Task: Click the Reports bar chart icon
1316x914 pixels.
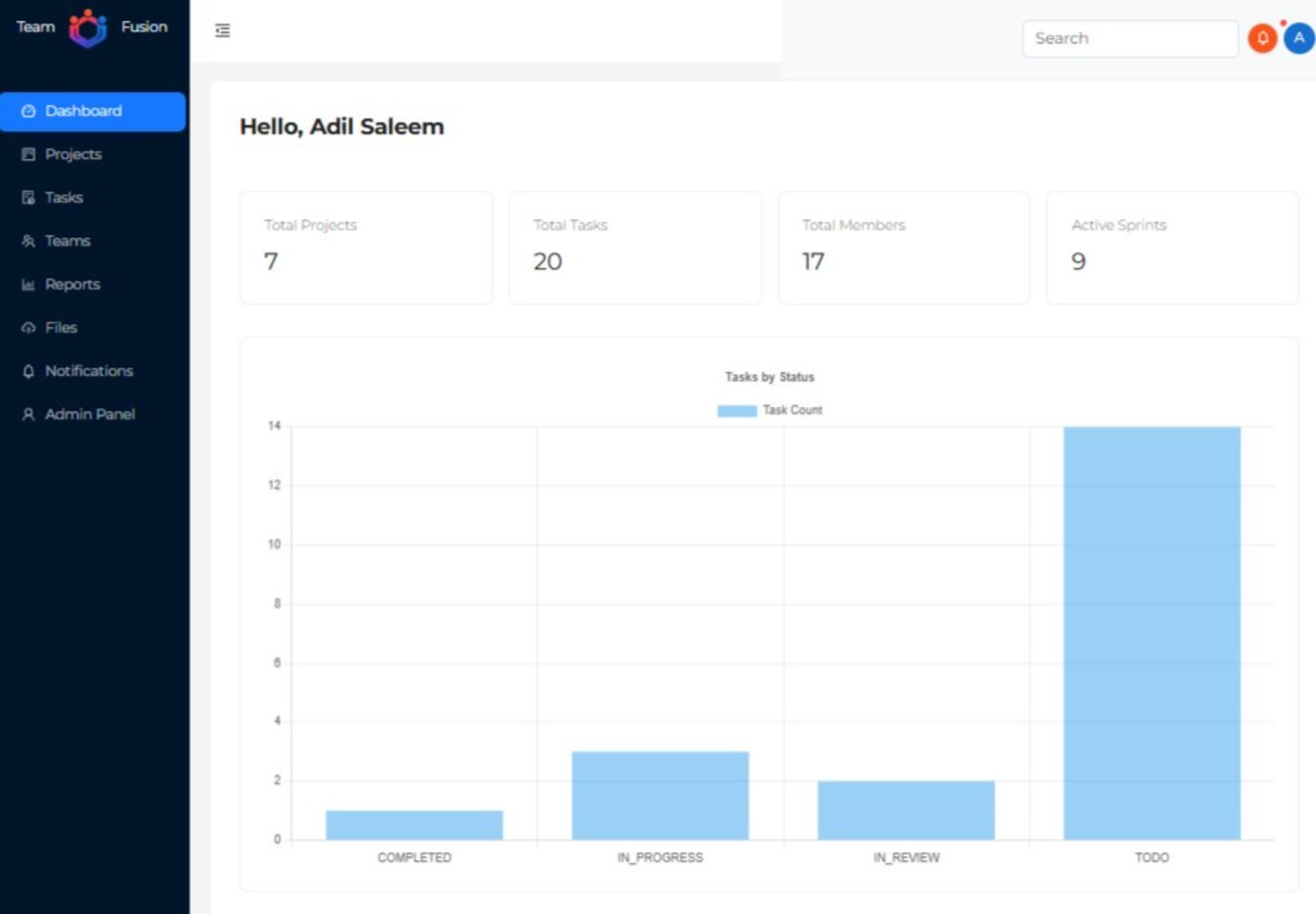Action: tap(29, 284)
